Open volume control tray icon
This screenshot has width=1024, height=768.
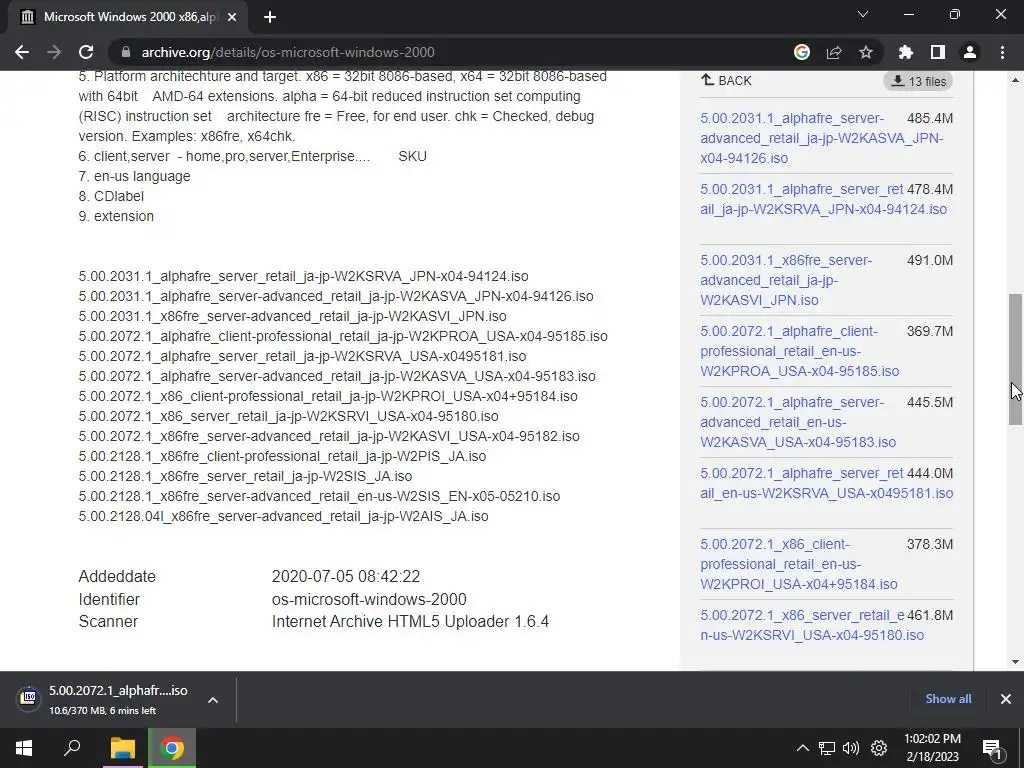tap(851, 748)
